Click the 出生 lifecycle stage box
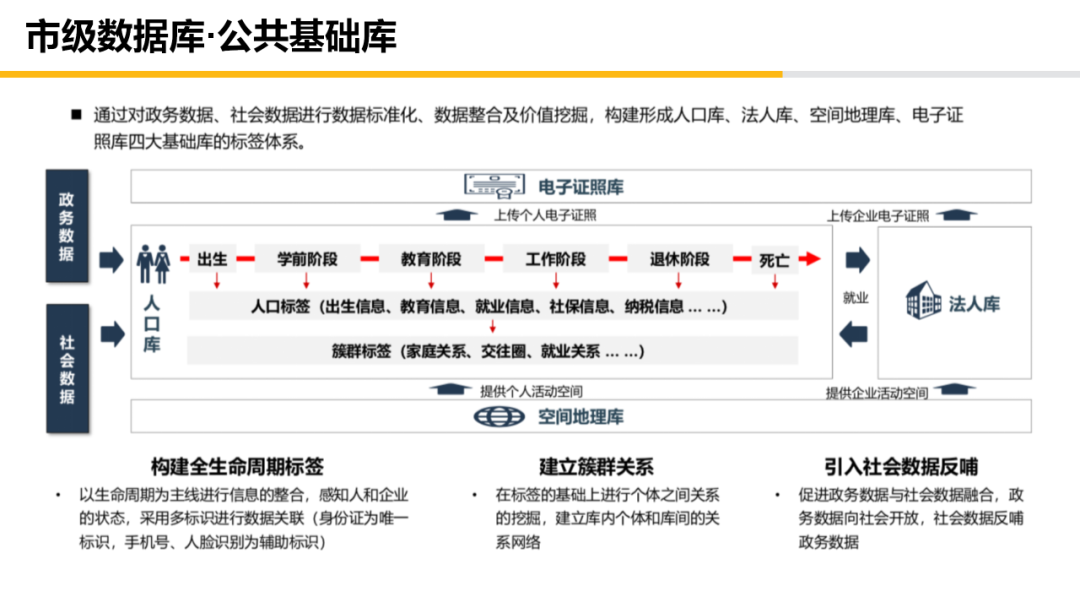The height and width of the screenshot is (608, 1080). [x=212, y=259]
